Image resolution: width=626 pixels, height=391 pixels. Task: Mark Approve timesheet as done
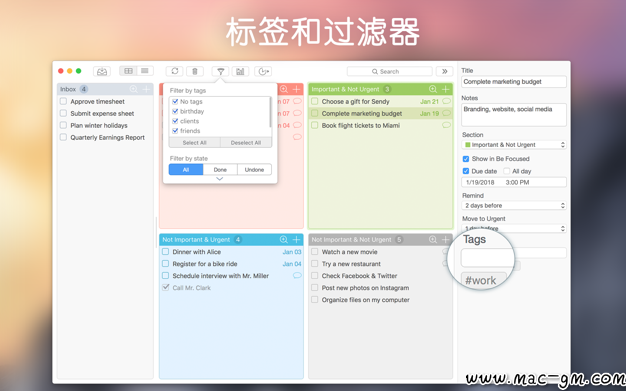coord(63,101)
